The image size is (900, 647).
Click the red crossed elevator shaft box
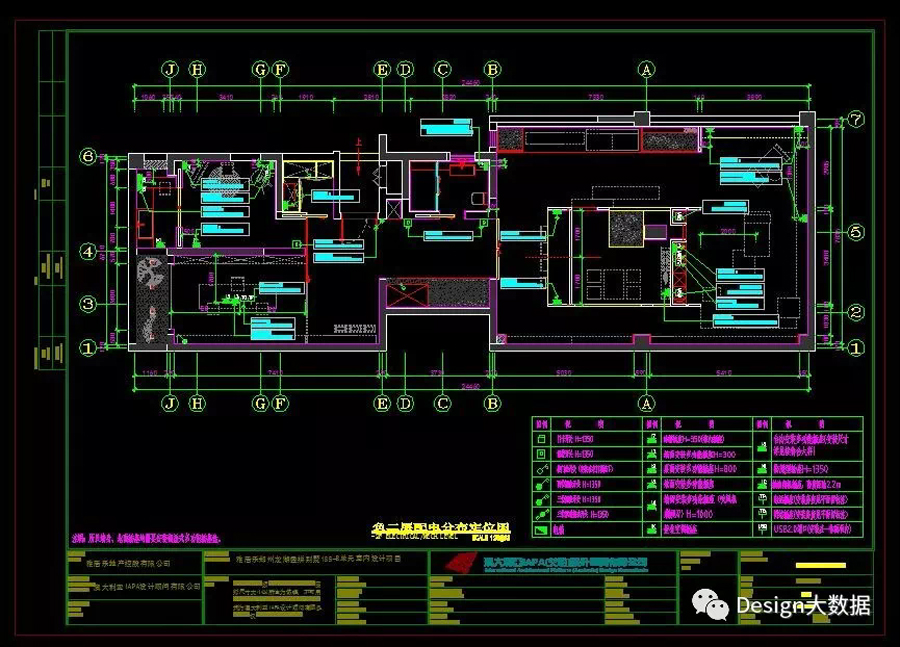click(x=405, y=293)
